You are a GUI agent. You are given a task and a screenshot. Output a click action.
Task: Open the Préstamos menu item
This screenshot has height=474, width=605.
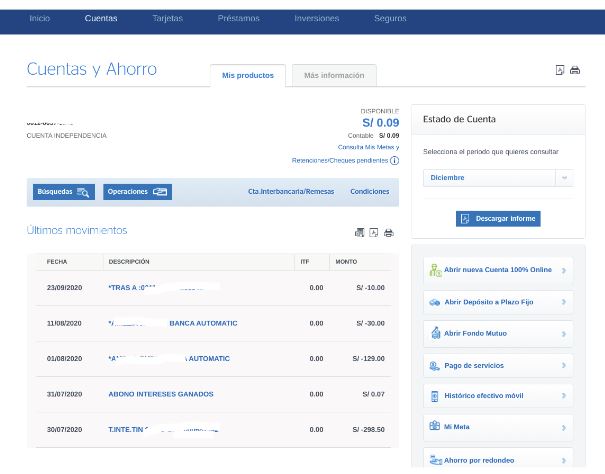pyautogui.click(x=238, y=18)
